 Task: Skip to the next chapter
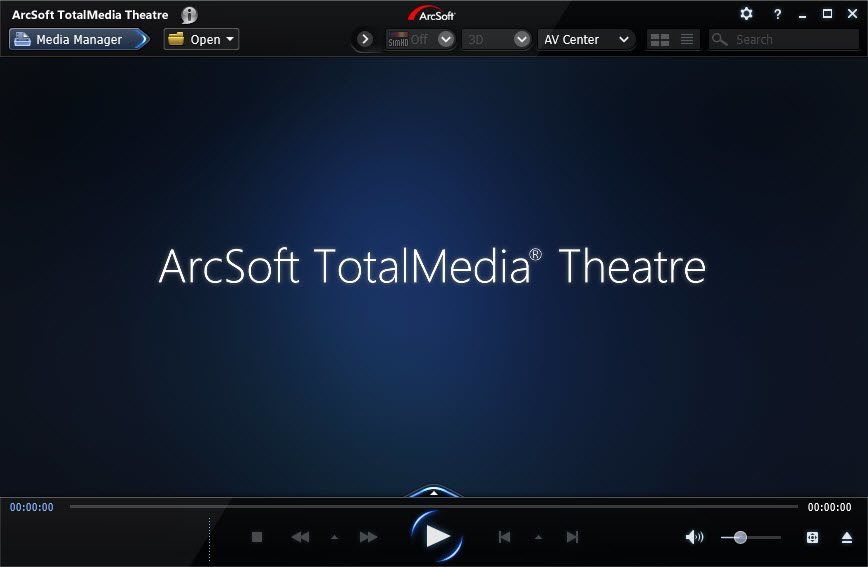(x=572, y=537)
